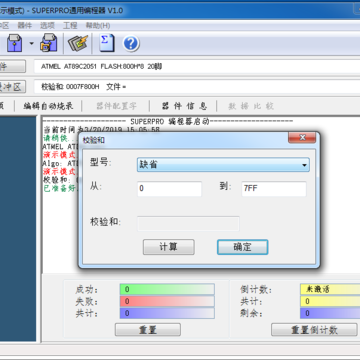Expand the 型号 dropdown showing 缺省
Viewport: 360px width, 360px height.
pyautogui.click(x=223, y=165)
